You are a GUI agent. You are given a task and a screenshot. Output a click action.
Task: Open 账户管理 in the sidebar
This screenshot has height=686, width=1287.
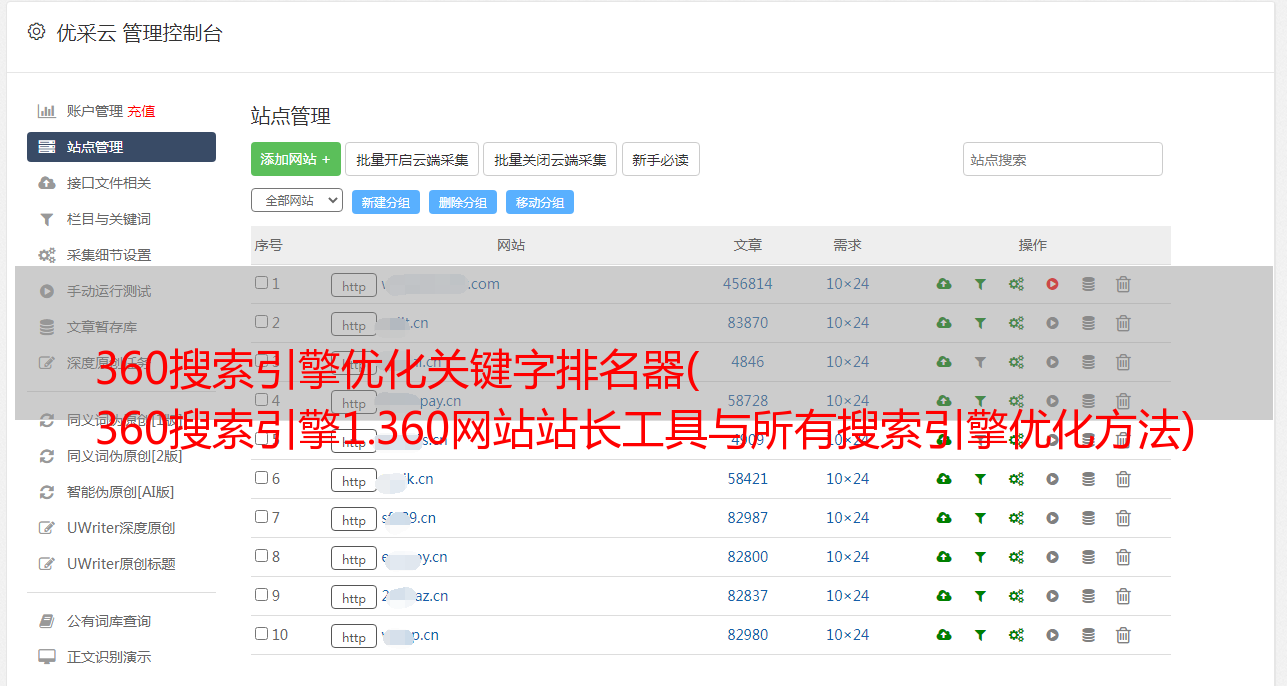94,111
